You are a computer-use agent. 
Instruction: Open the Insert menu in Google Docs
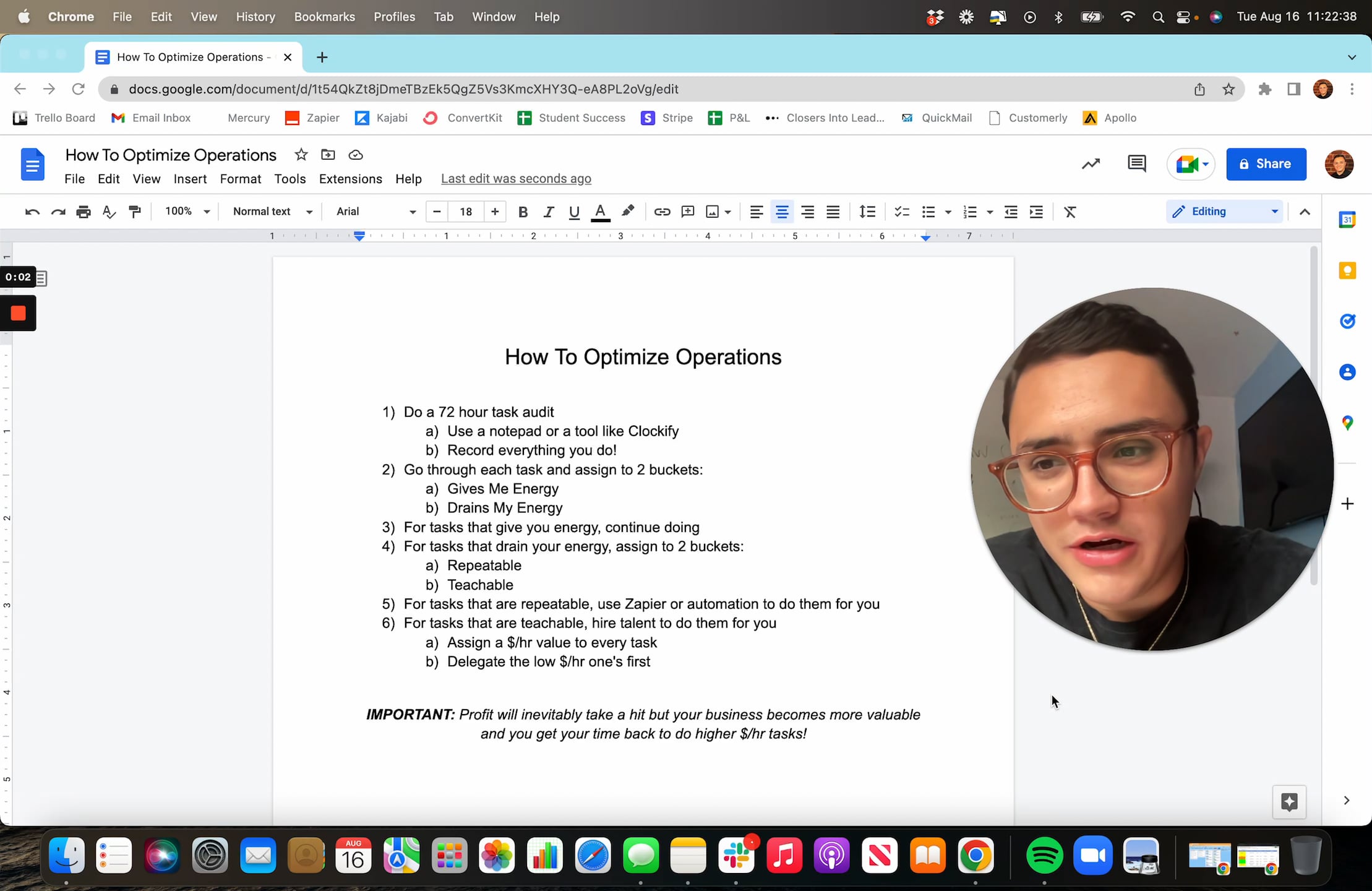(x=191, y=179)
